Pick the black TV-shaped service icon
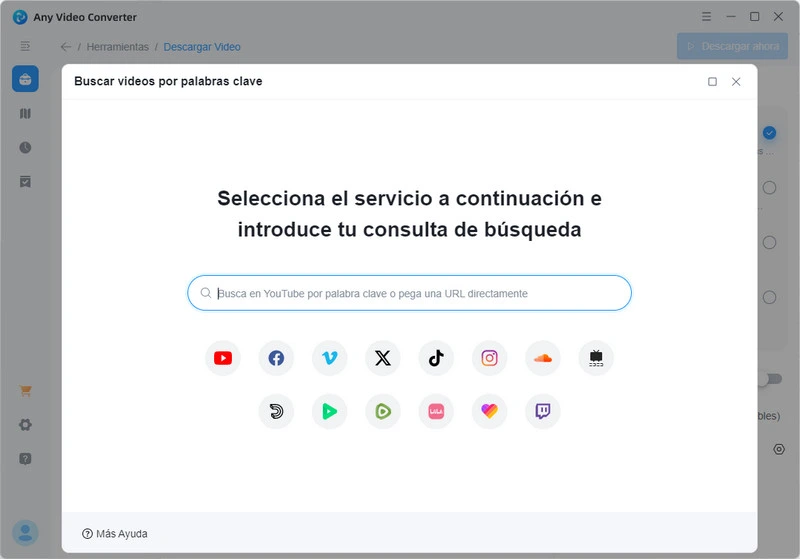This screenshot has height=559, width=800. 596,358
